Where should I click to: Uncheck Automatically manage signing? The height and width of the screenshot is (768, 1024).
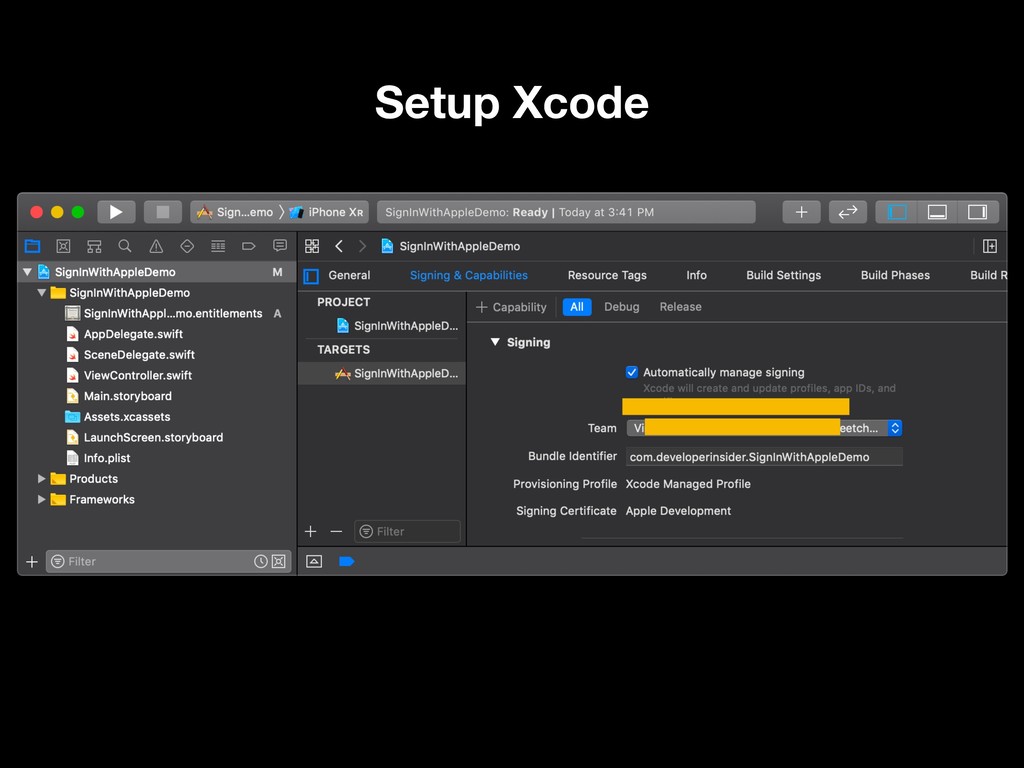[x=632, y=372]
